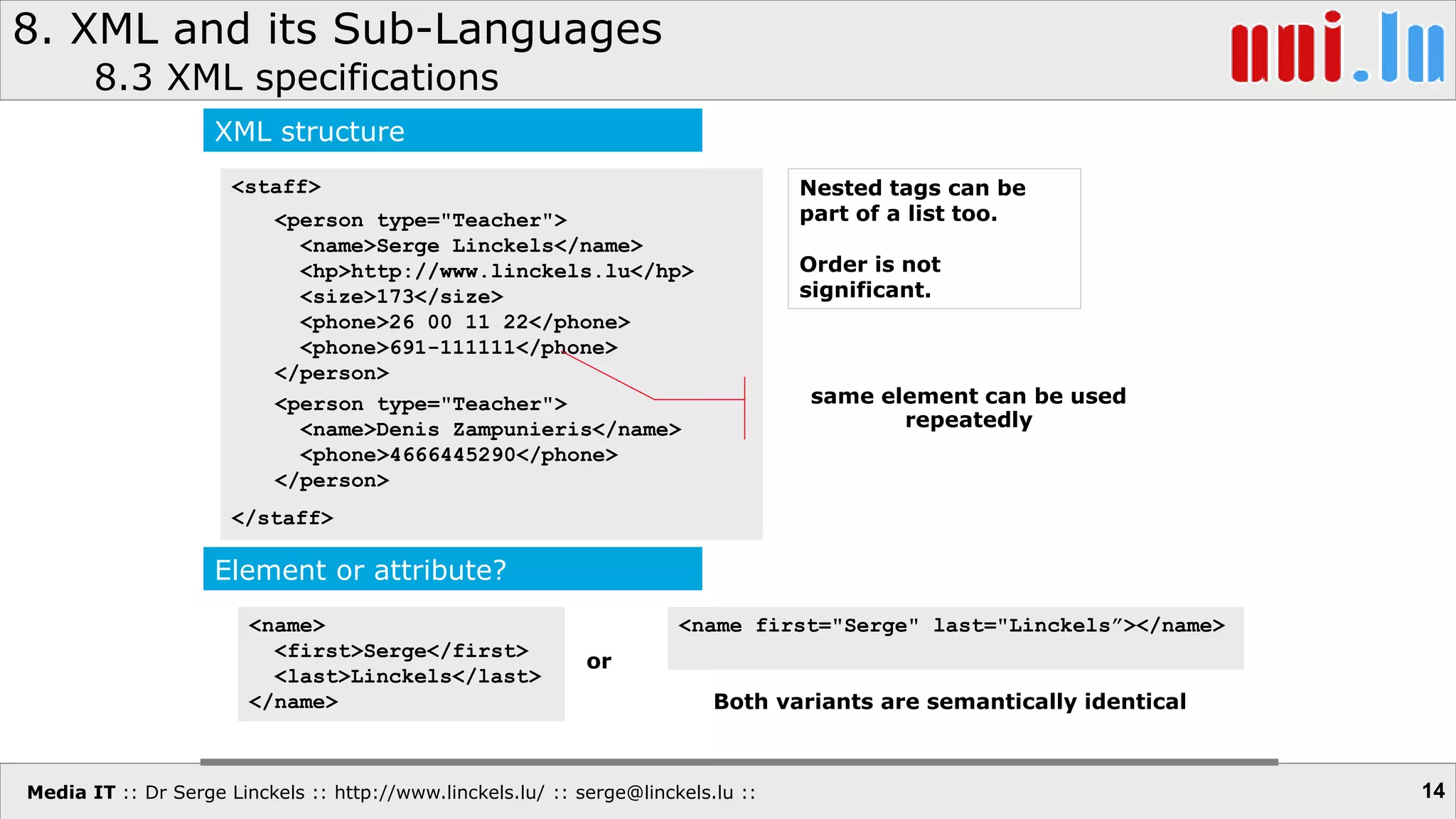Click the phone line '691-111111'
This screenshot has width=1456, height=819.
[458, 348]
